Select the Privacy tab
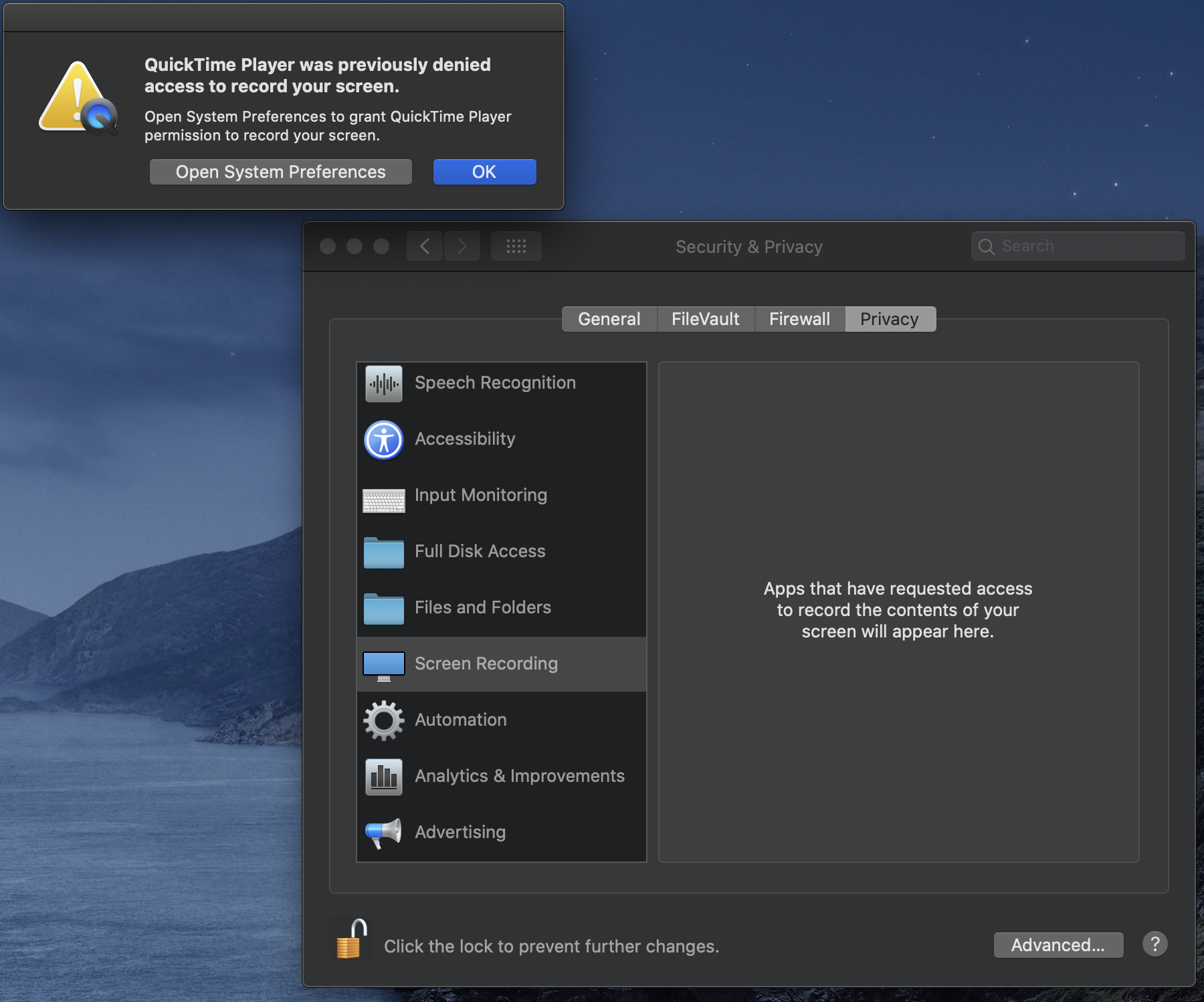The image size is (1204, 1002). [x=890, y=319]
